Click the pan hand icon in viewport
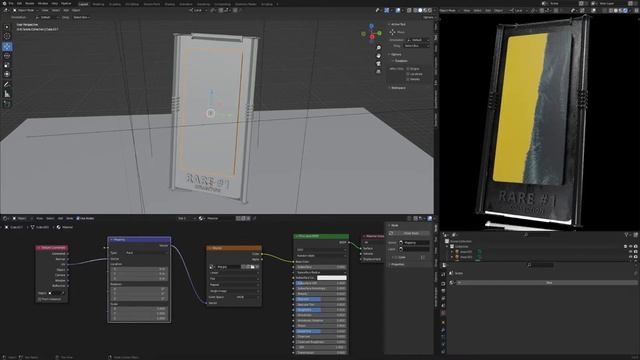 pos(379,56)
